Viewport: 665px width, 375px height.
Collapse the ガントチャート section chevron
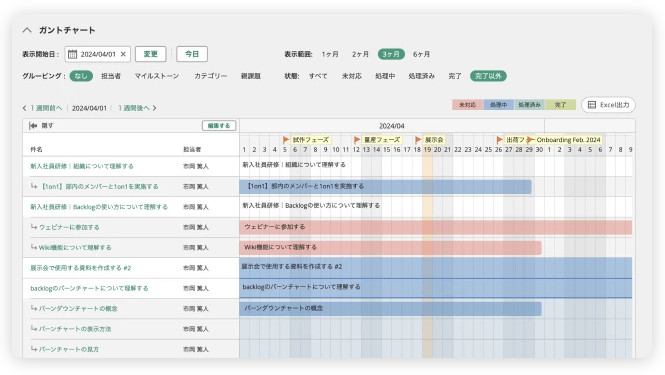(x=27, y=30)
